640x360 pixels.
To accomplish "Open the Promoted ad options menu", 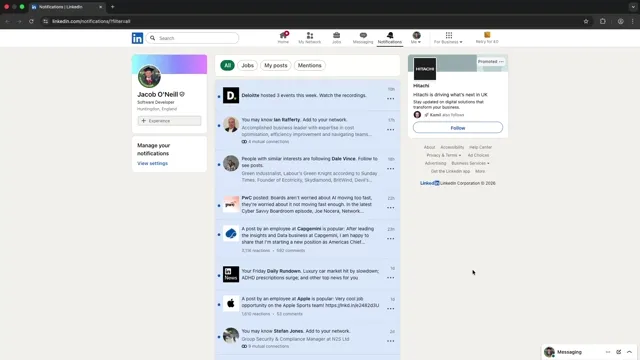I will point(501,62).
